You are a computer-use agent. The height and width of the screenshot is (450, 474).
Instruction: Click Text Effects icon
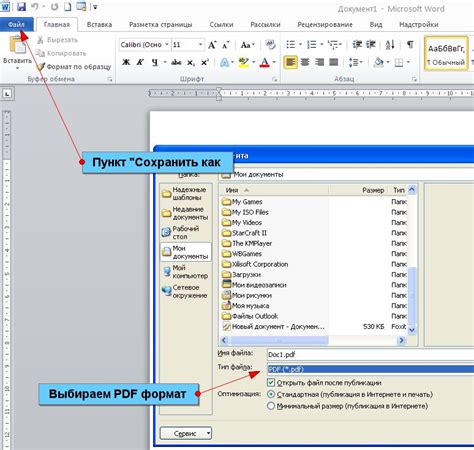[225, 62]
